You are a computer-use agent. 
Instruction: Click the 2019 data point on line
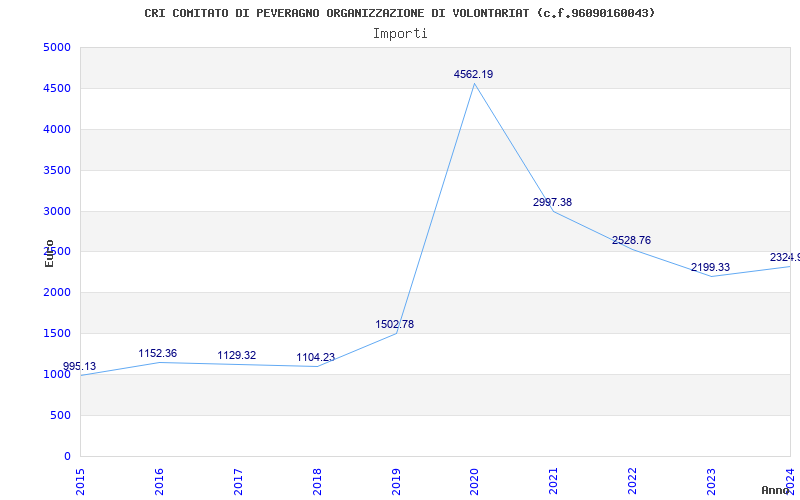[x=396, y=333]
